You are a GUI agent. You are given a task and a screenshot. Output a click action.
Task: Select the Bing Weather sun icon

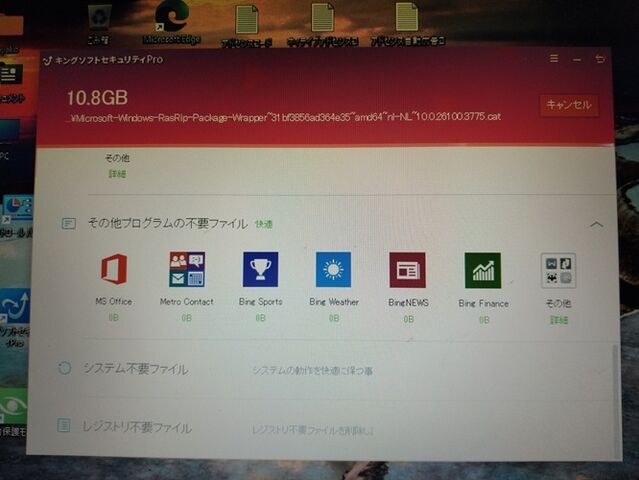coord(333,269)
